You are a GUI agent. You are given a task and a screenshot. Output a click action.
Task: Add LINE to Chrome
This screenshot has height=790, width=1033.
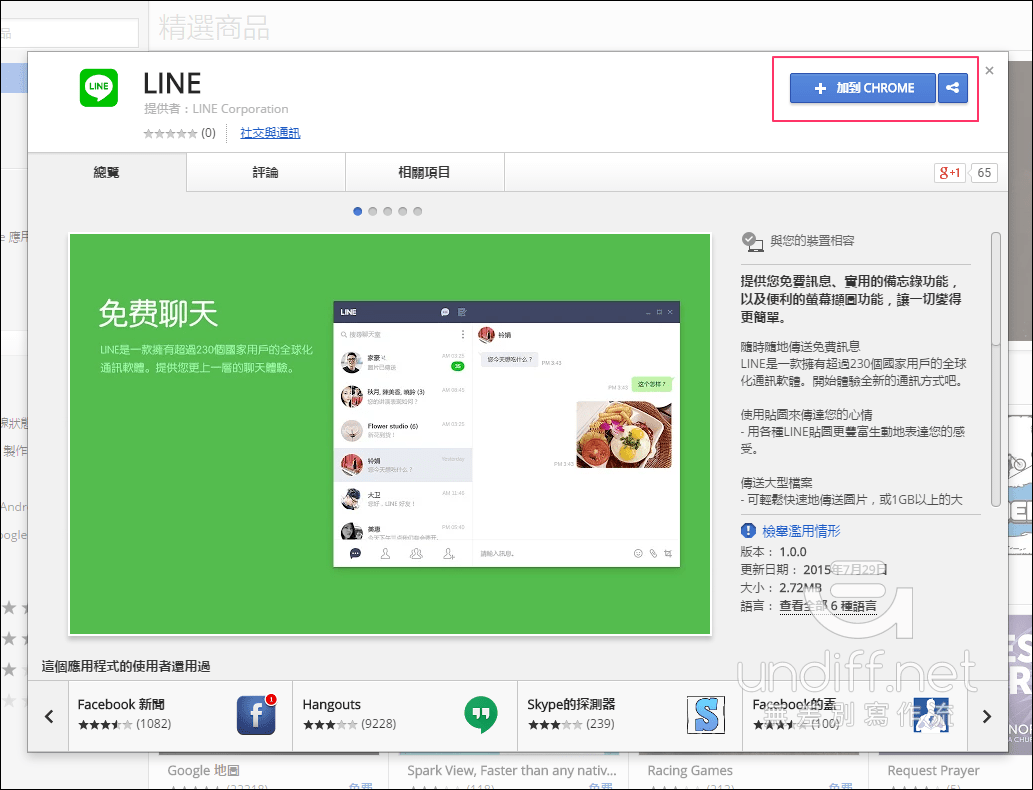[x=862, y=88]
